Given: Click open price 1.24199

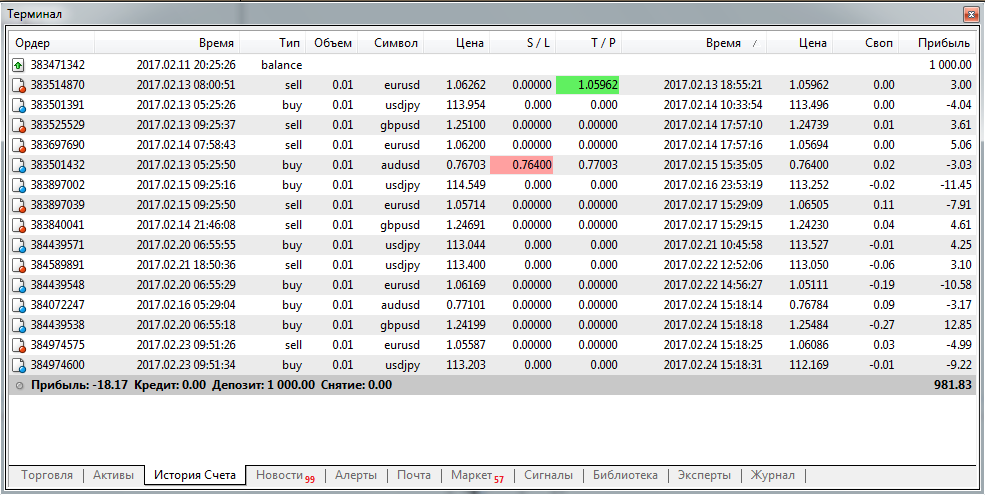Looking at the screenshot, I should [x=465, y=325].
